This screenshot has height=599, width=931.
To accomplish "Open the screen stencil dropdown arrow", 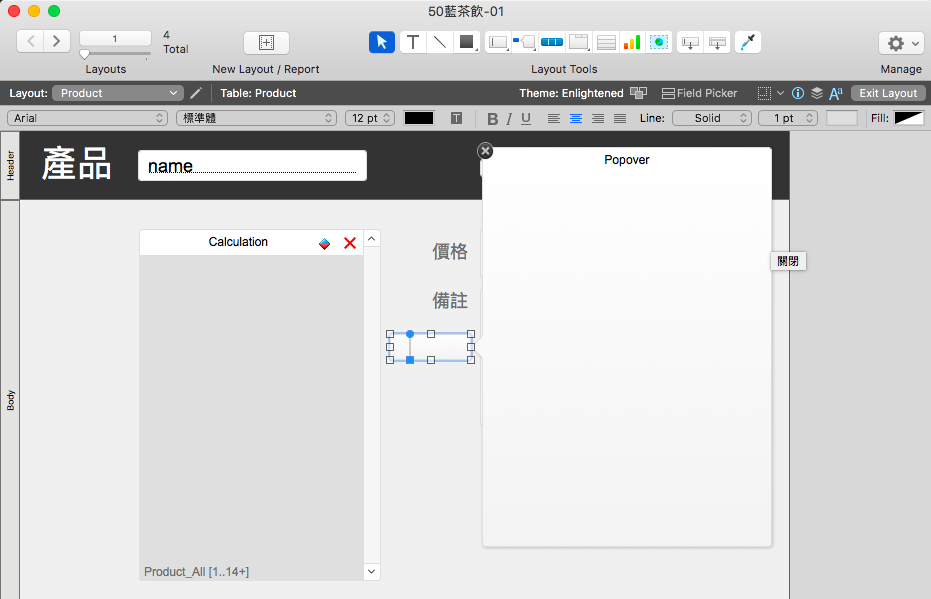I will (780, 93).
